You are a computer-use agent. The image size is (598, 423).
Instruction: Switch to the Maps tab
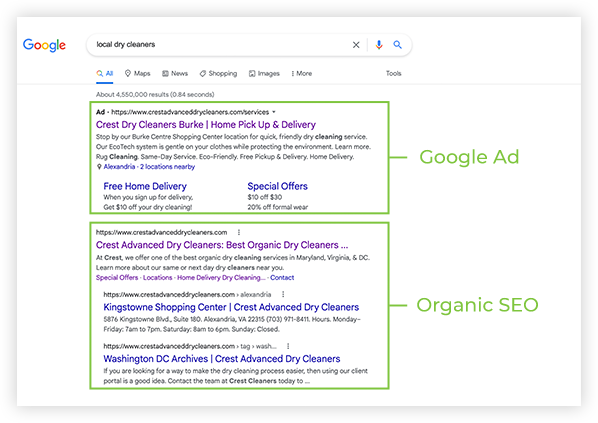click(138, 74)
